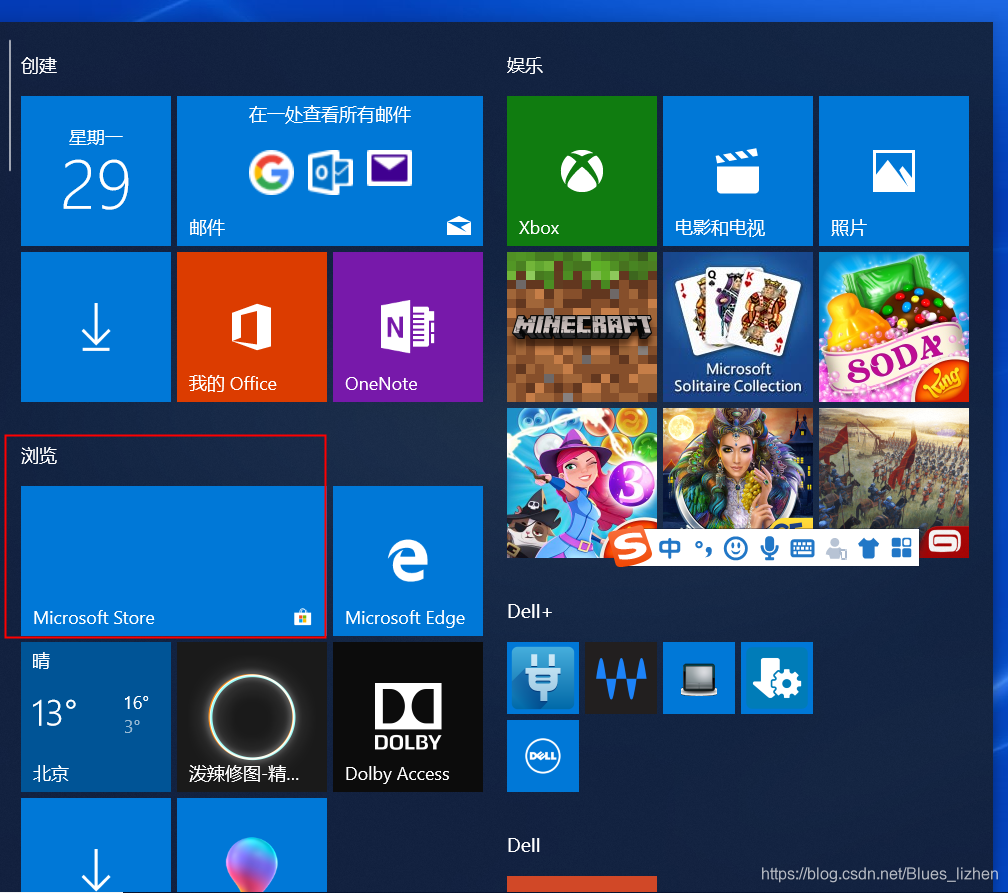
Task: Open Microsoft Solitaire Collection tile
Action: [738, 327]
